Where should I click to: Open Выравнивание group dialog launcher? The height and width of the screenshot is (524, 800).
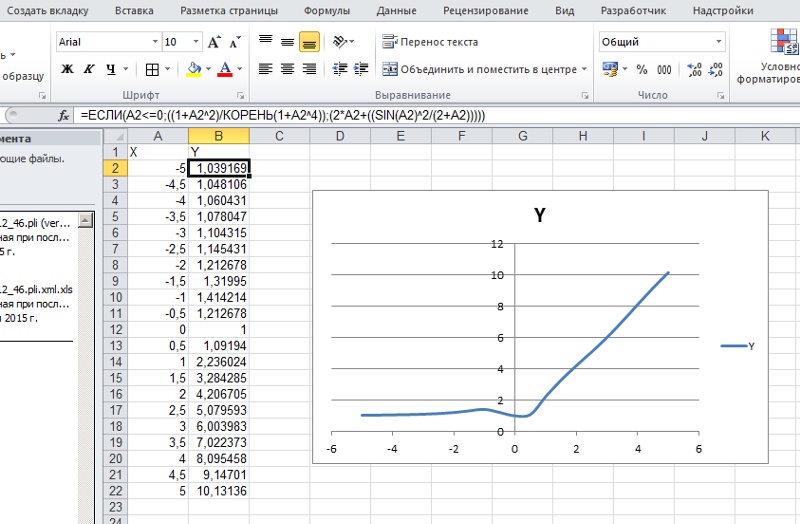[585, 95]
